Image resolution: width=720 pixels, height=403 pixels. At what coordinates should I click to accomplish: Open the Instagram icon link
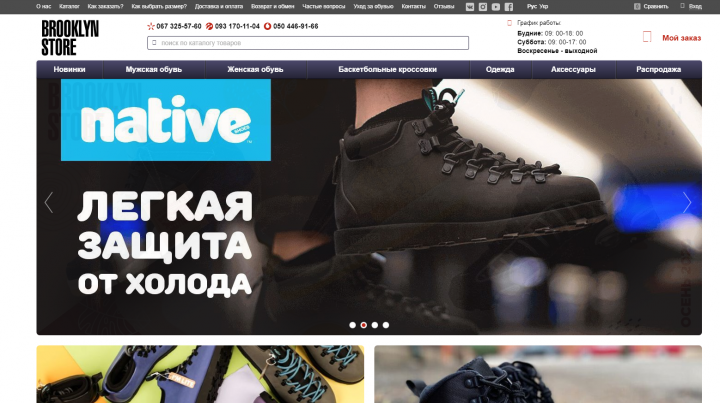[483, 7]
